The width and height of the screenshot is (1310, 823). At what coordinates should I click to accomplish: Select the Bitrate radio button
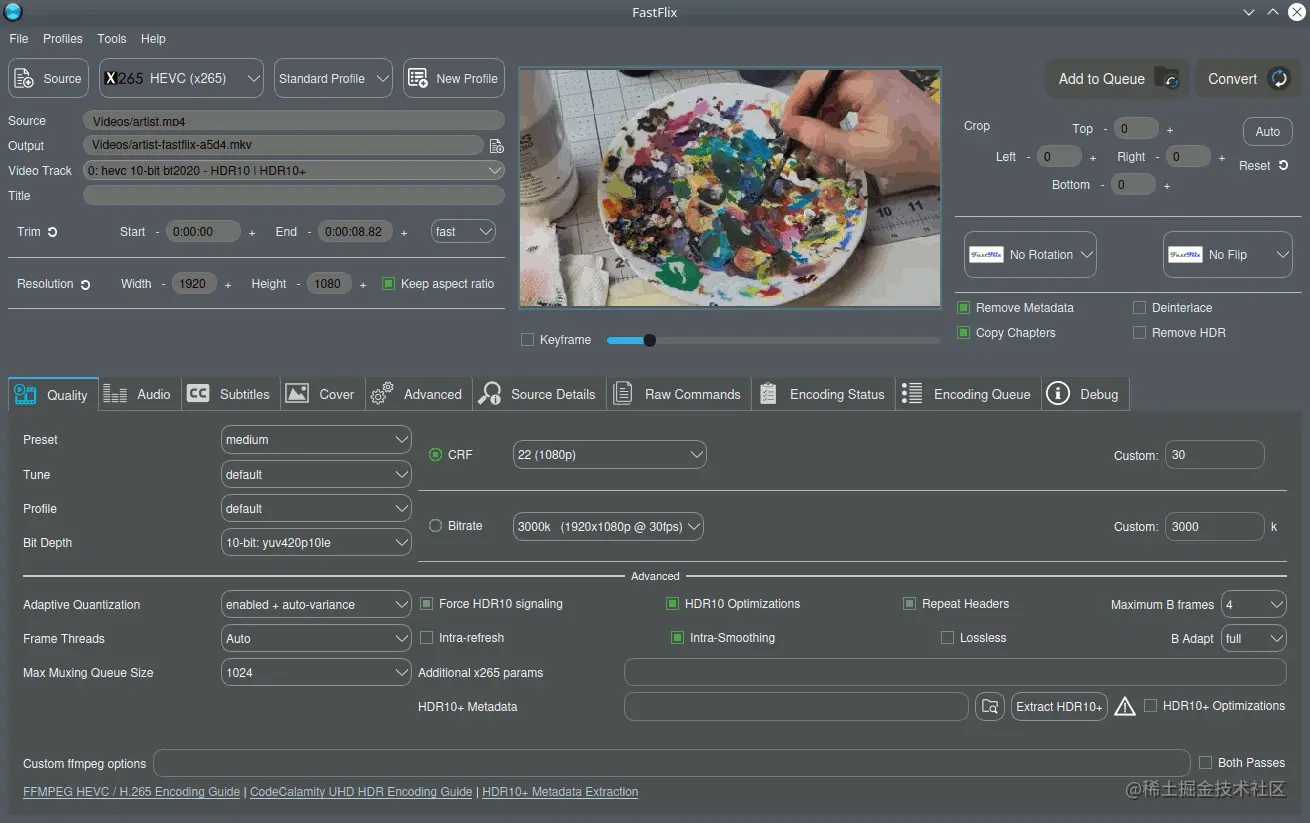[435, 526]
